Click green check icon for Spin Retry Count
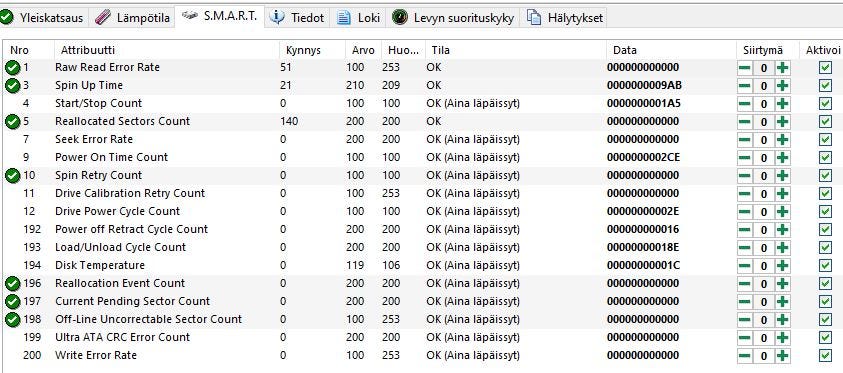This screenshot has width=843, height=373. tap(12, 176)
